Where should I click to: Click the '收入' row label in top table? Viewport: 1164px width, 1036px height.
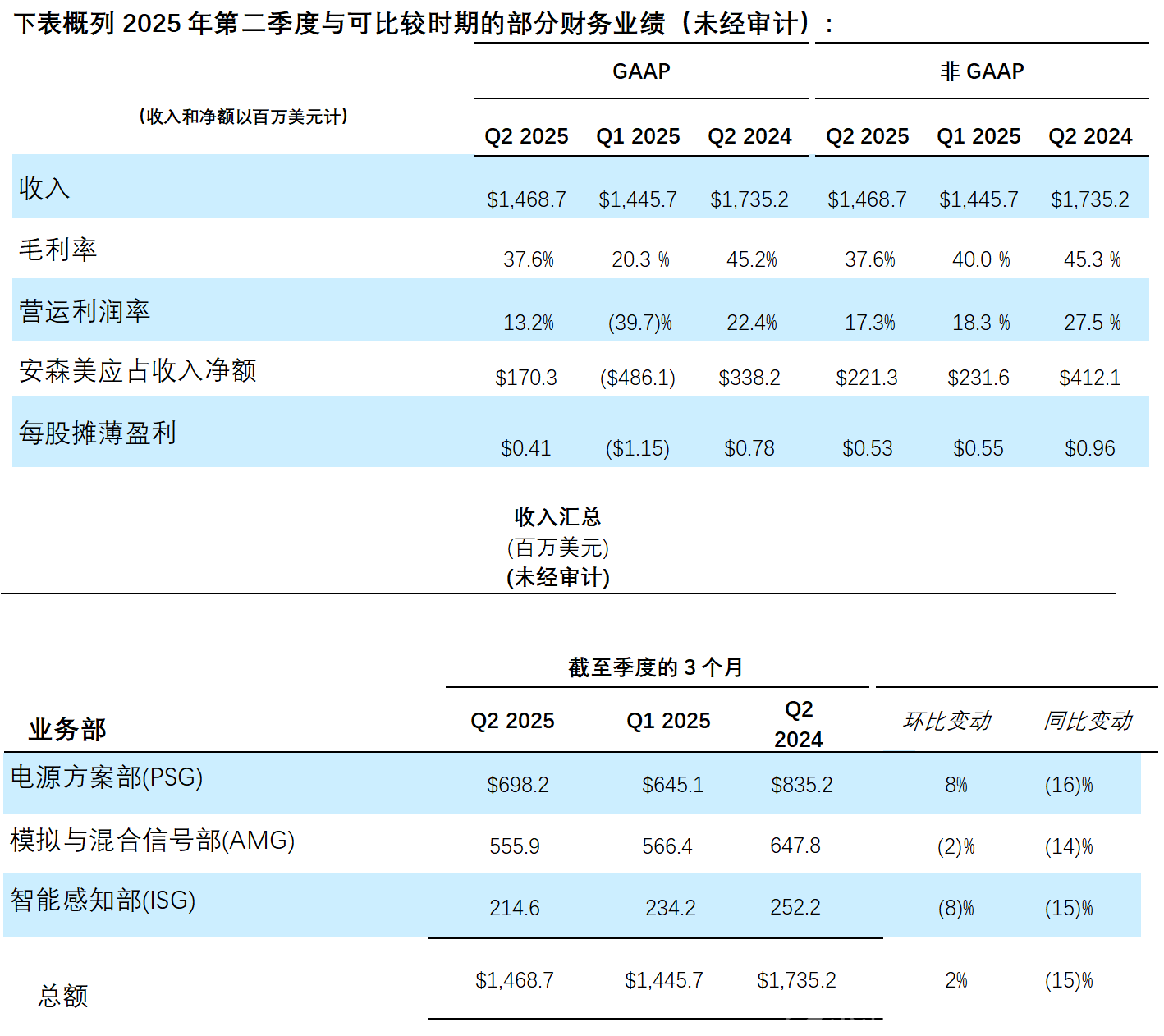point(44,188)
